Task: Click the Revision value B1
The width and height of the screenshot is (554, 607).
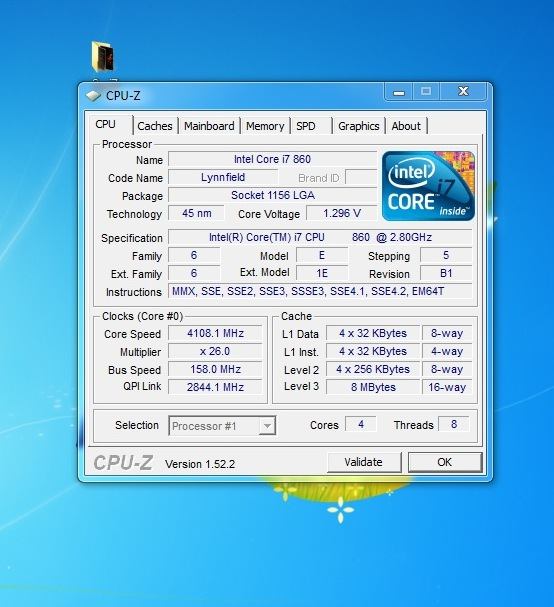Action: click(x=446, y=273)
